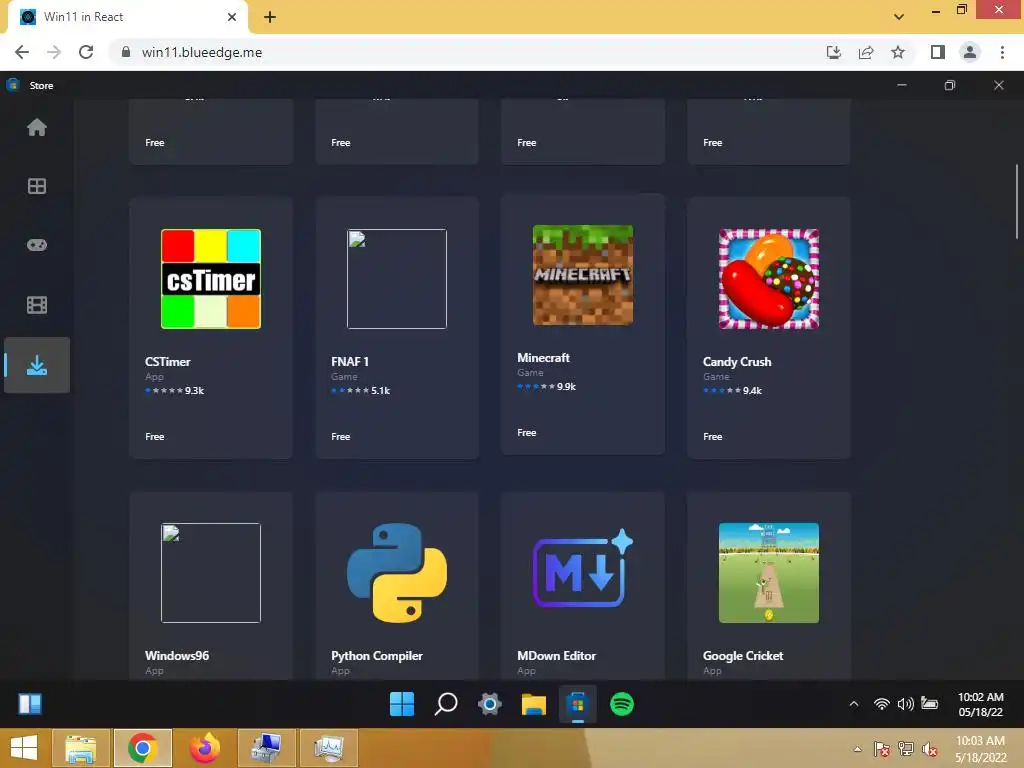Click the FNAF 1 title text
Image resolution: width=1024 pixels, height=768 pixels.
click(350, 362)
